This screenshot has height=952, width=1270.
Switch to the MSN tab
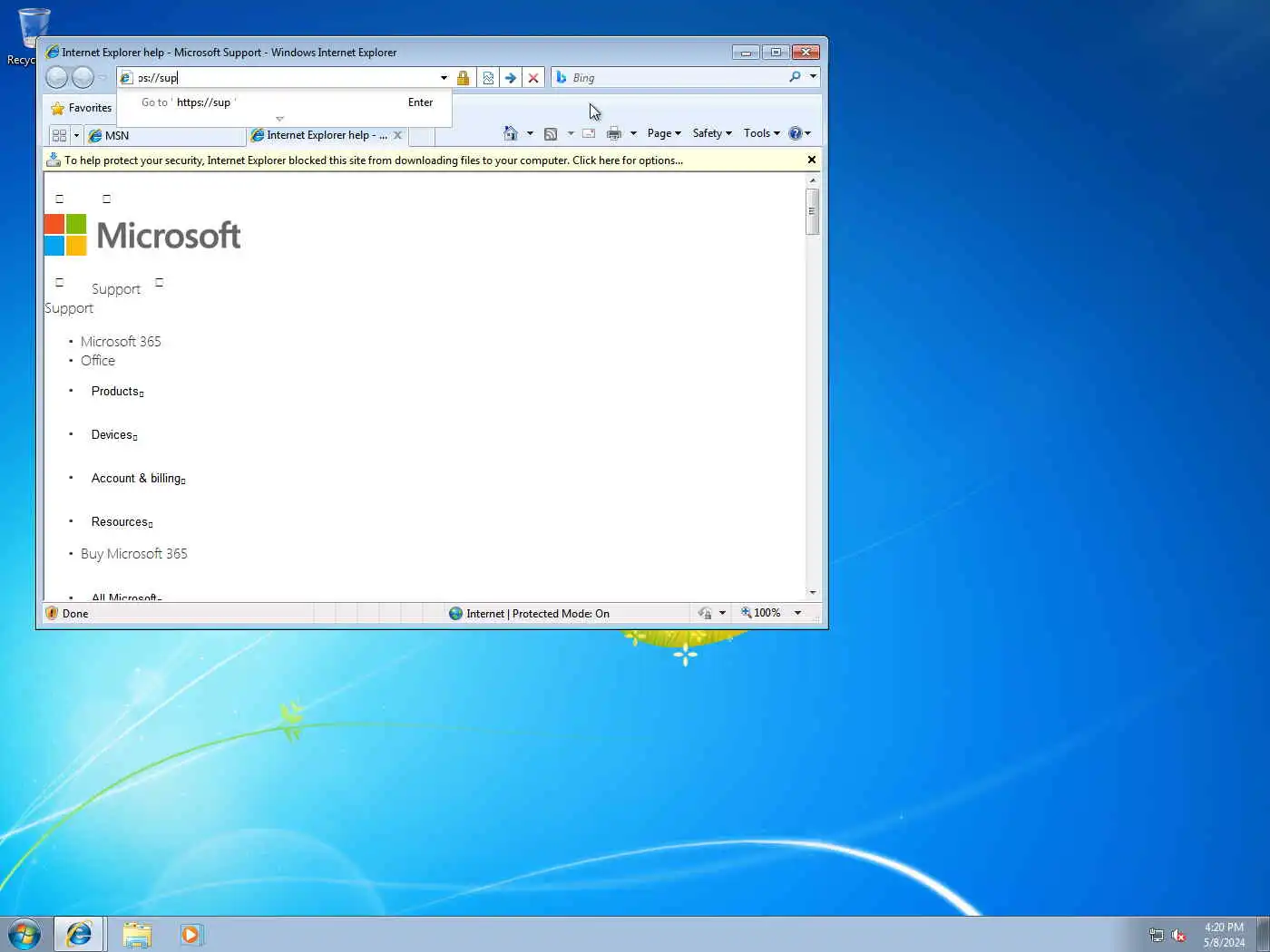coord(164,136)
